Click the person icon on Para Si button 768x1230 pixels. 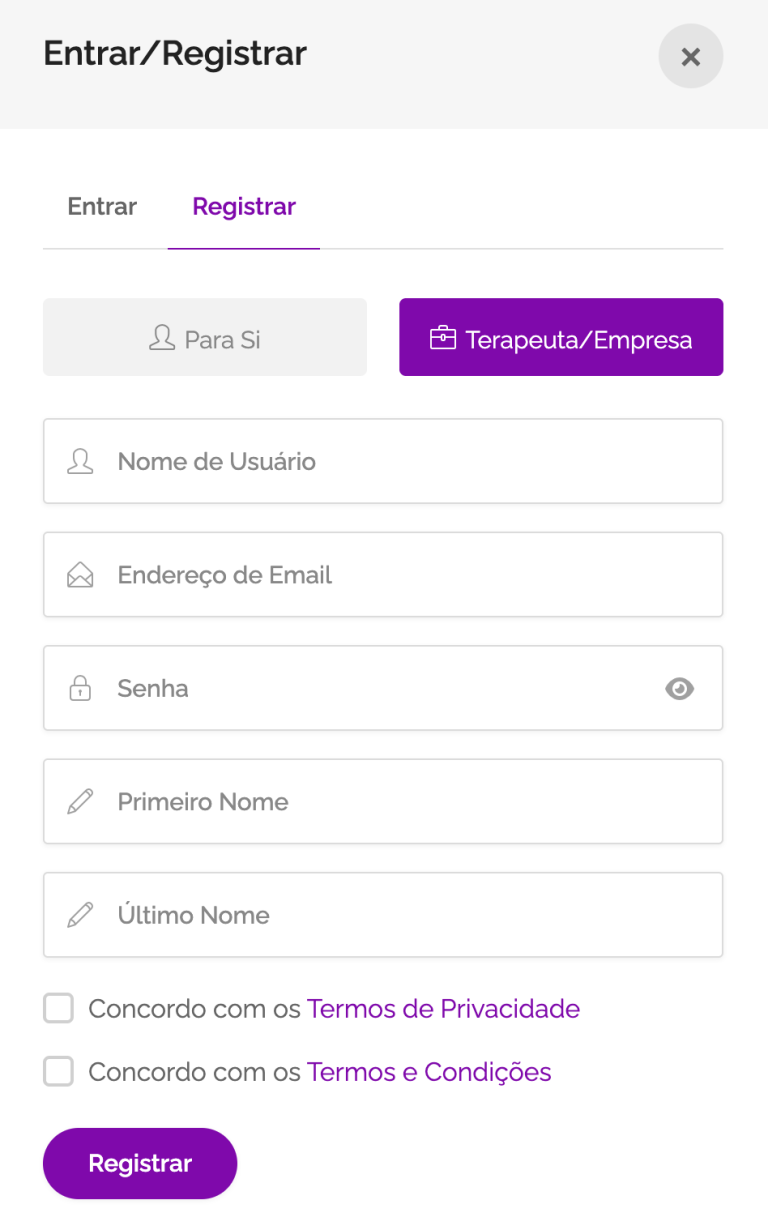pyautogui.click(x=161, y=338)
